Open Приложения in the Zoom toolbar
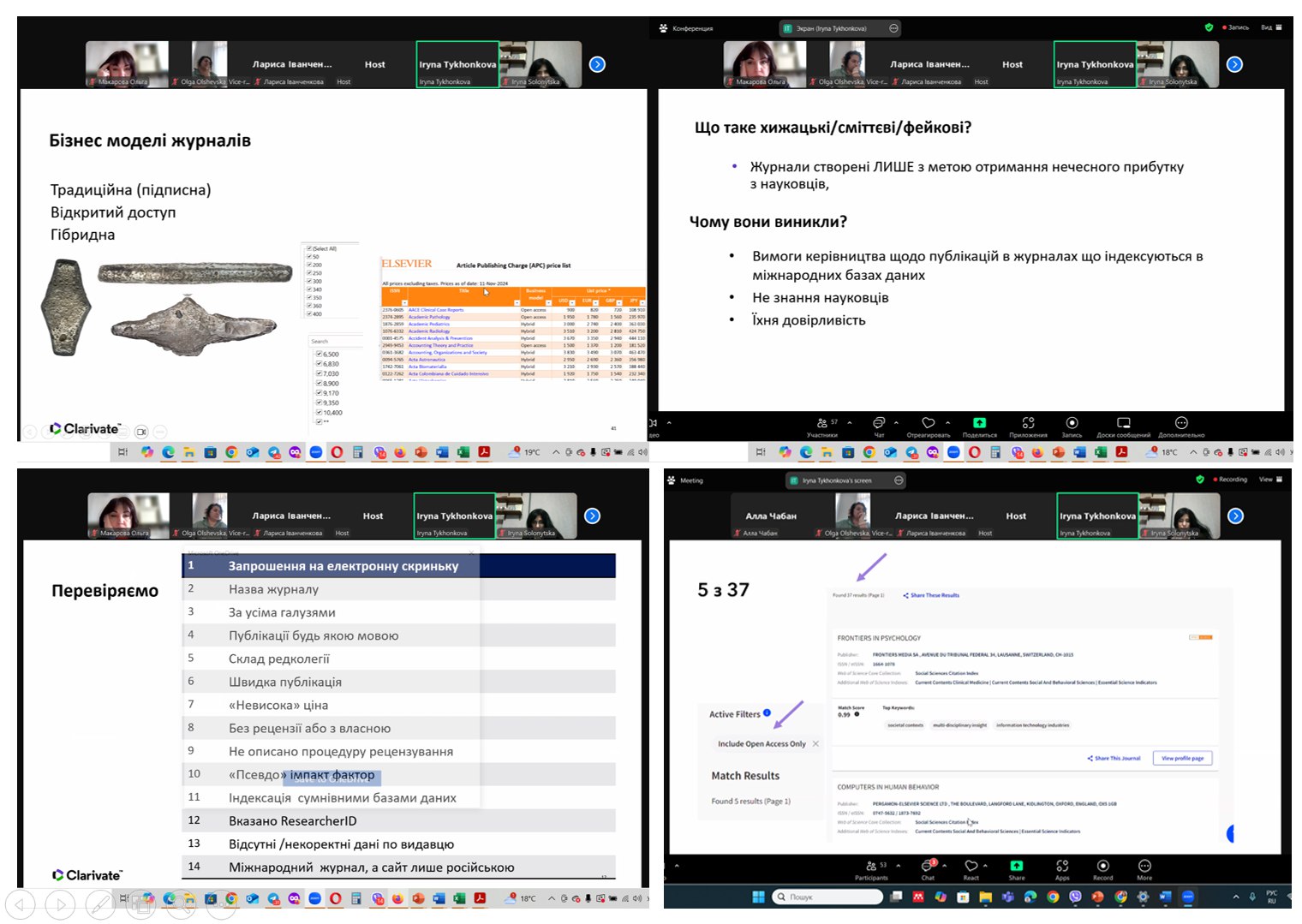Viewport: 1302px width, 924px height. (x=1028, y=426)
